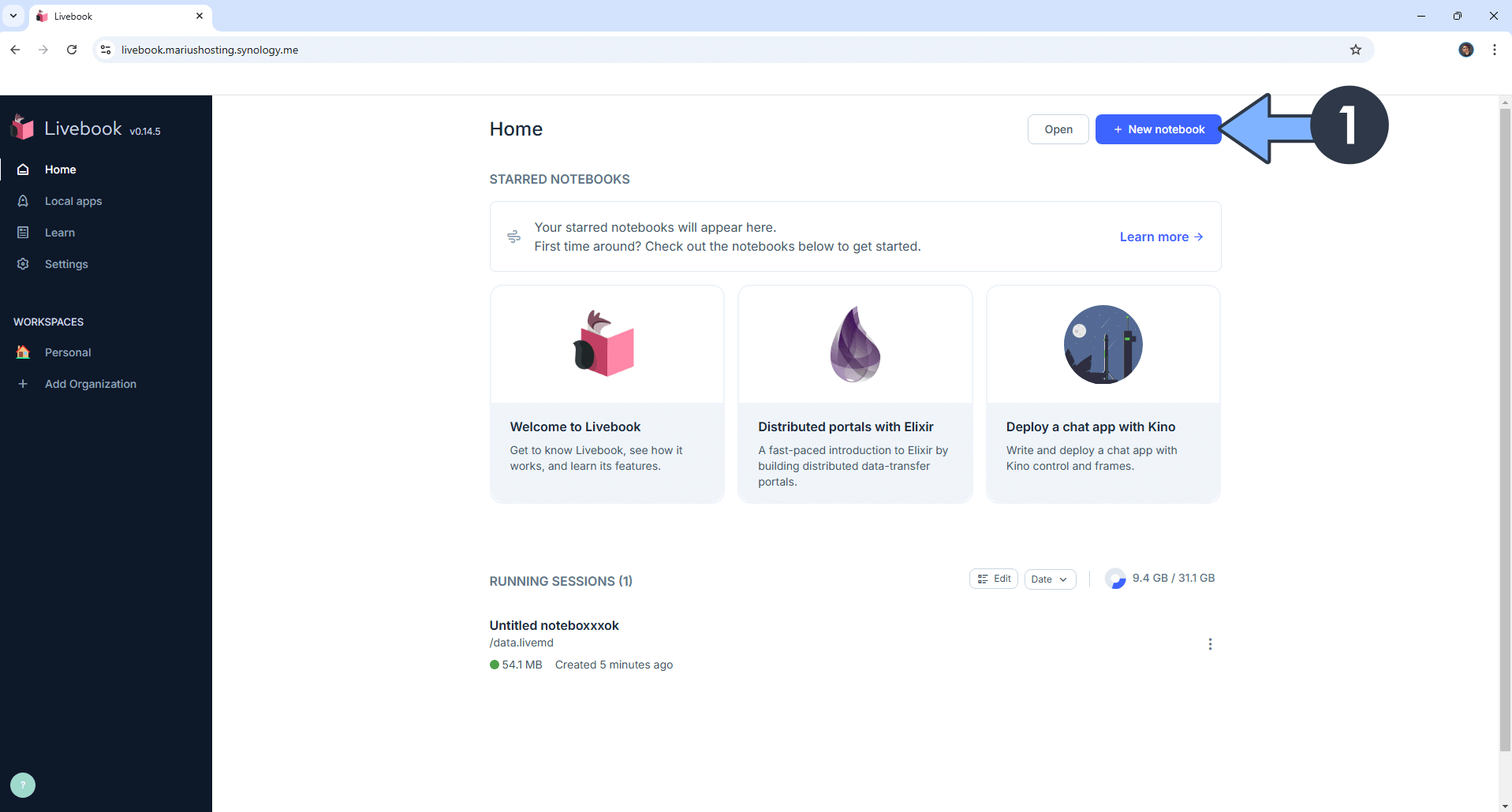Open Distributed portals with Elixir card
The width and height of the screenshot is (1512, 812).
[855, 394]
